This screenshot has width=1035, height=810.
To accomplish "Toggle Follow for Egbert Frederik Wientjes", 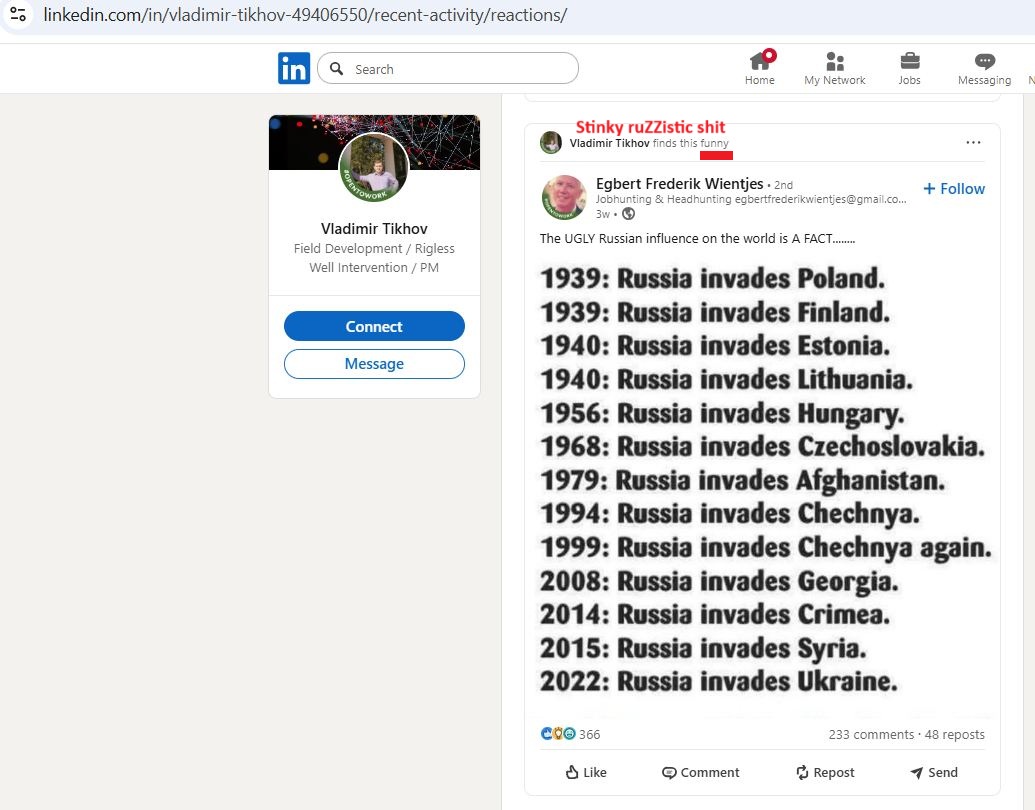I will point(953,188).
